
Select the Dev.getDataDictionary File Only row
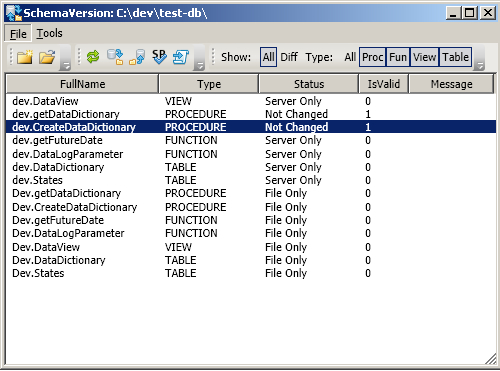point(251,193)
